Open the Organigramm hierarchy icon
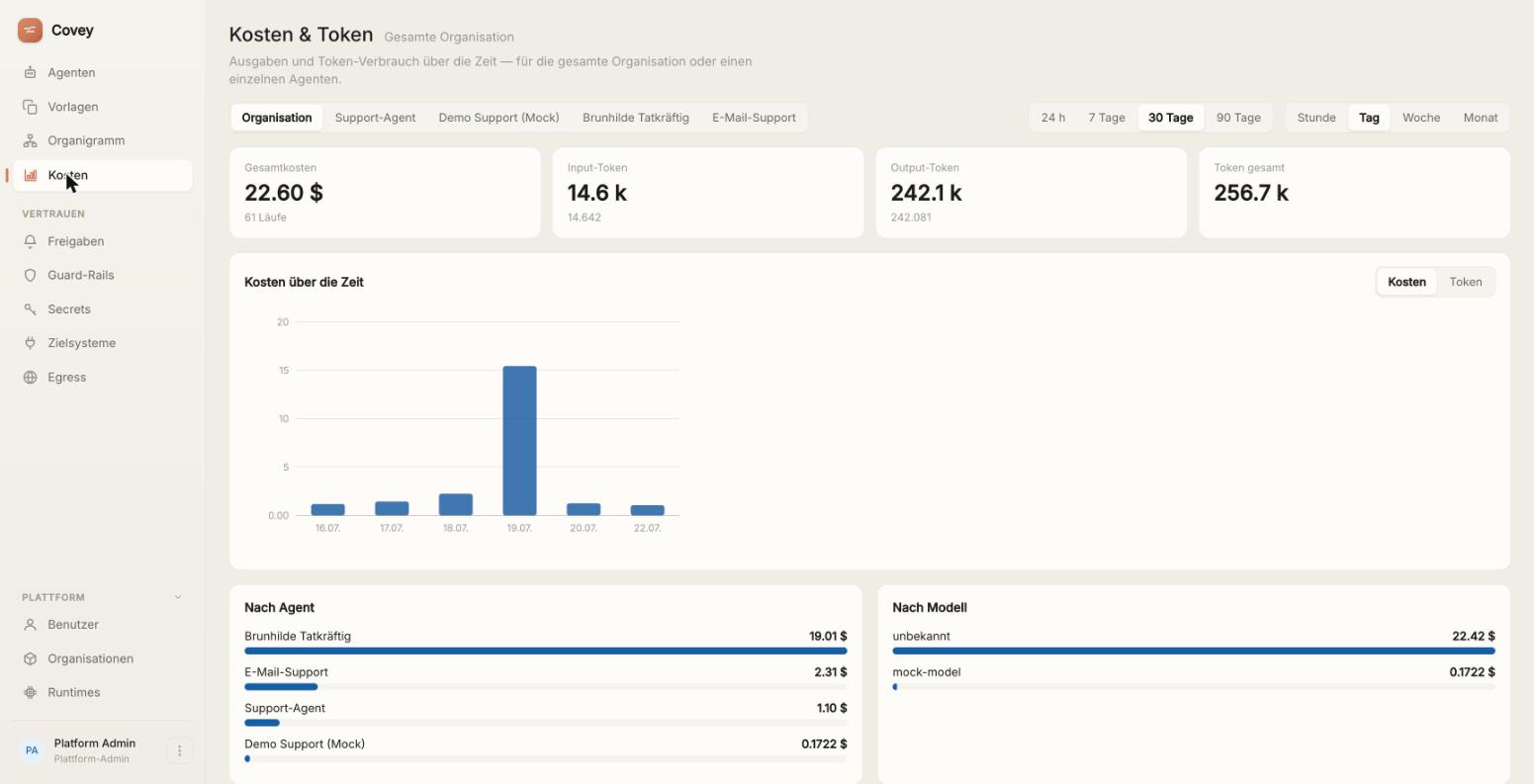This screenshot has height=784, width=1534. [30, 140]
